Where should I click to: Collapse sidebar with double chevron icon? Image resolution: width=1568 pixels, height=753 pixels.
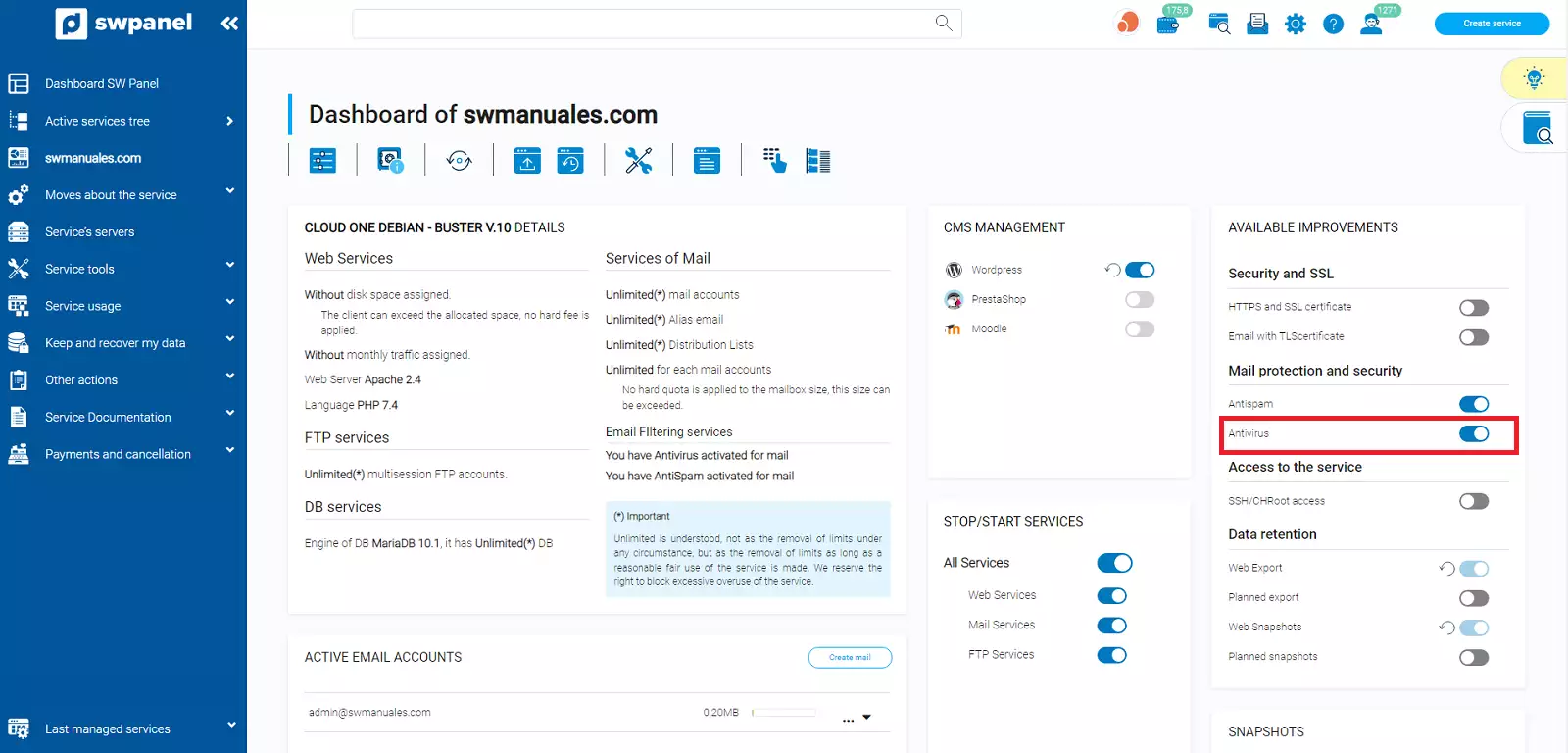229,24
